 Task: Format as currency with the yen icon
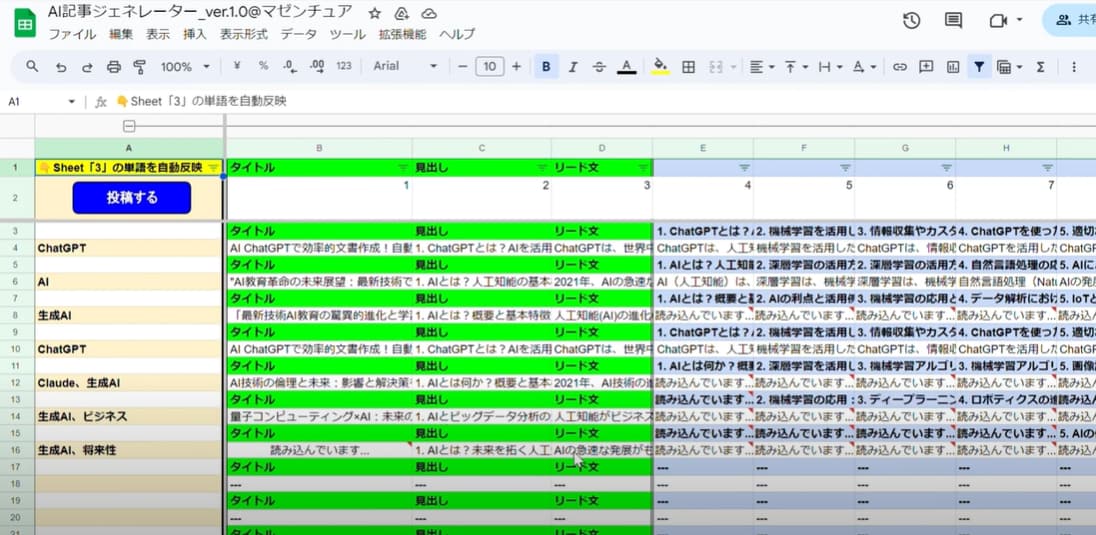click(x=236, y=66)
